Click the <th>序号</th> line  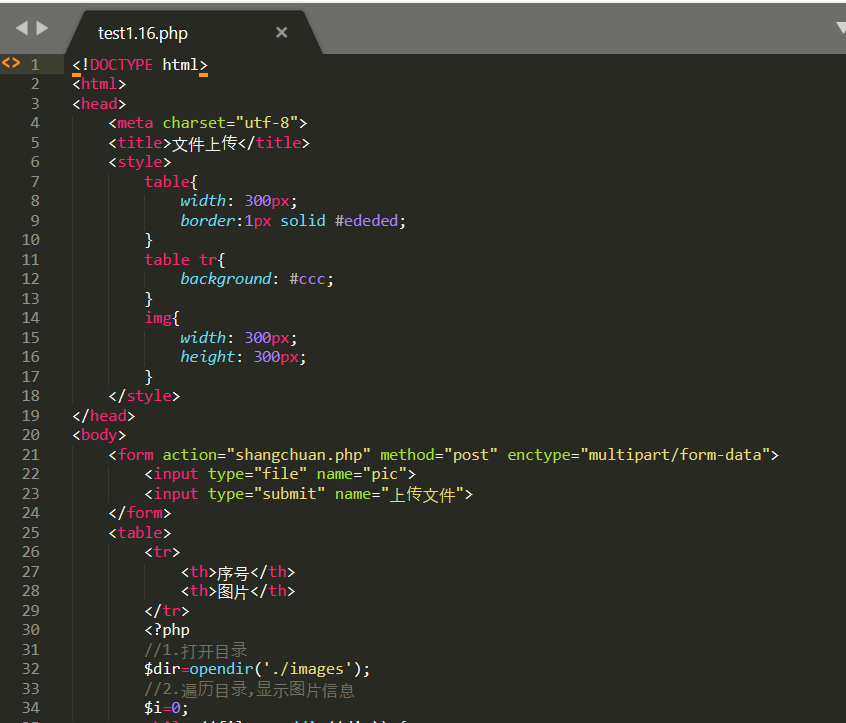coord(238,572)
